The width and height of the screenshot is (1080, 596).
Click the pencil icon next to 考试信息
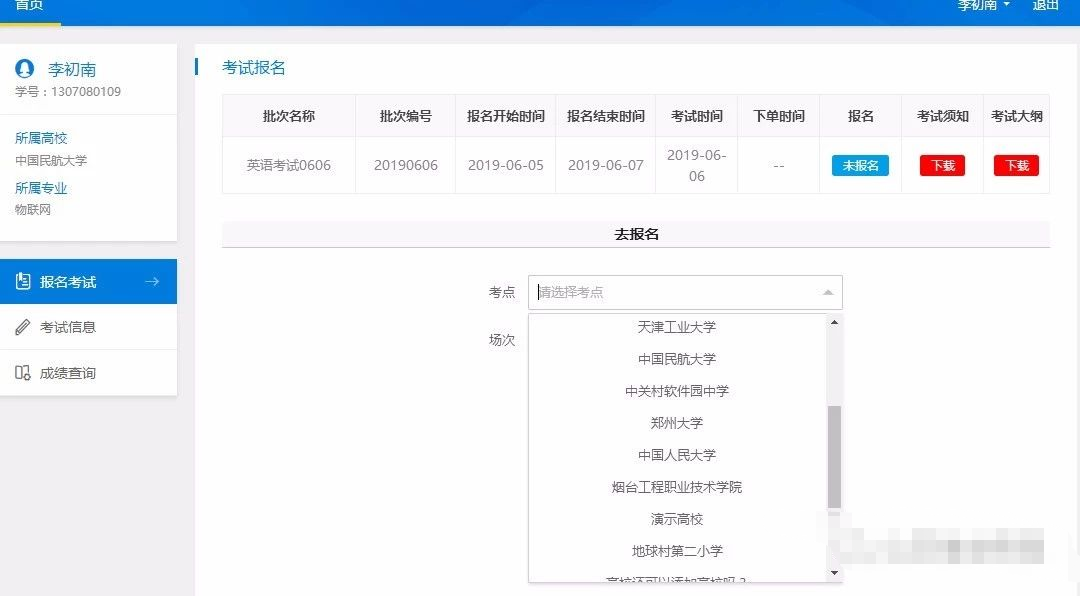click(23, 327)
